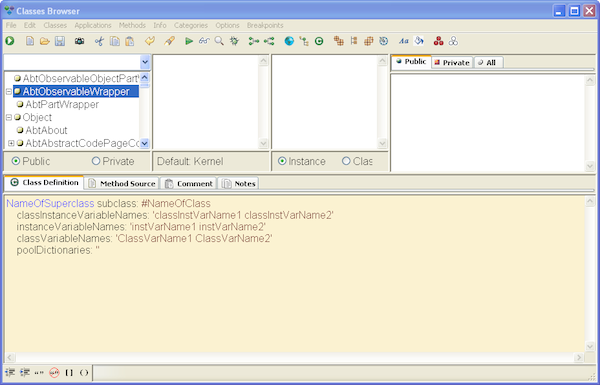Click the paintbrush format icon
This screenshot has height=385, width=600.
click(170, 41)
